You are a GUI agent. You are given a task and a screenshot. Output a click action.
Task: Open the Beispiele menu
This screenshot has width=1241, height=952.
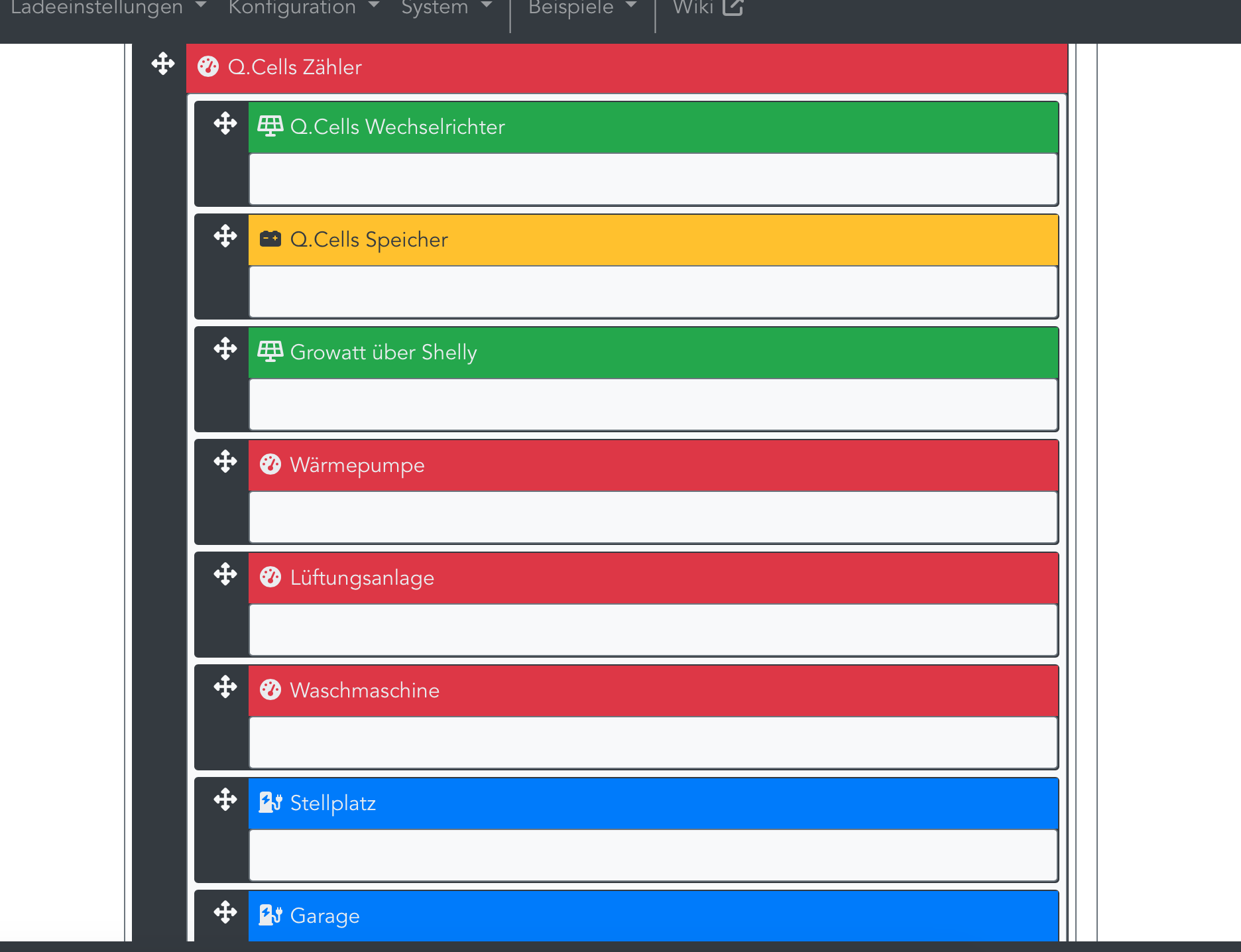coord(582,7)
